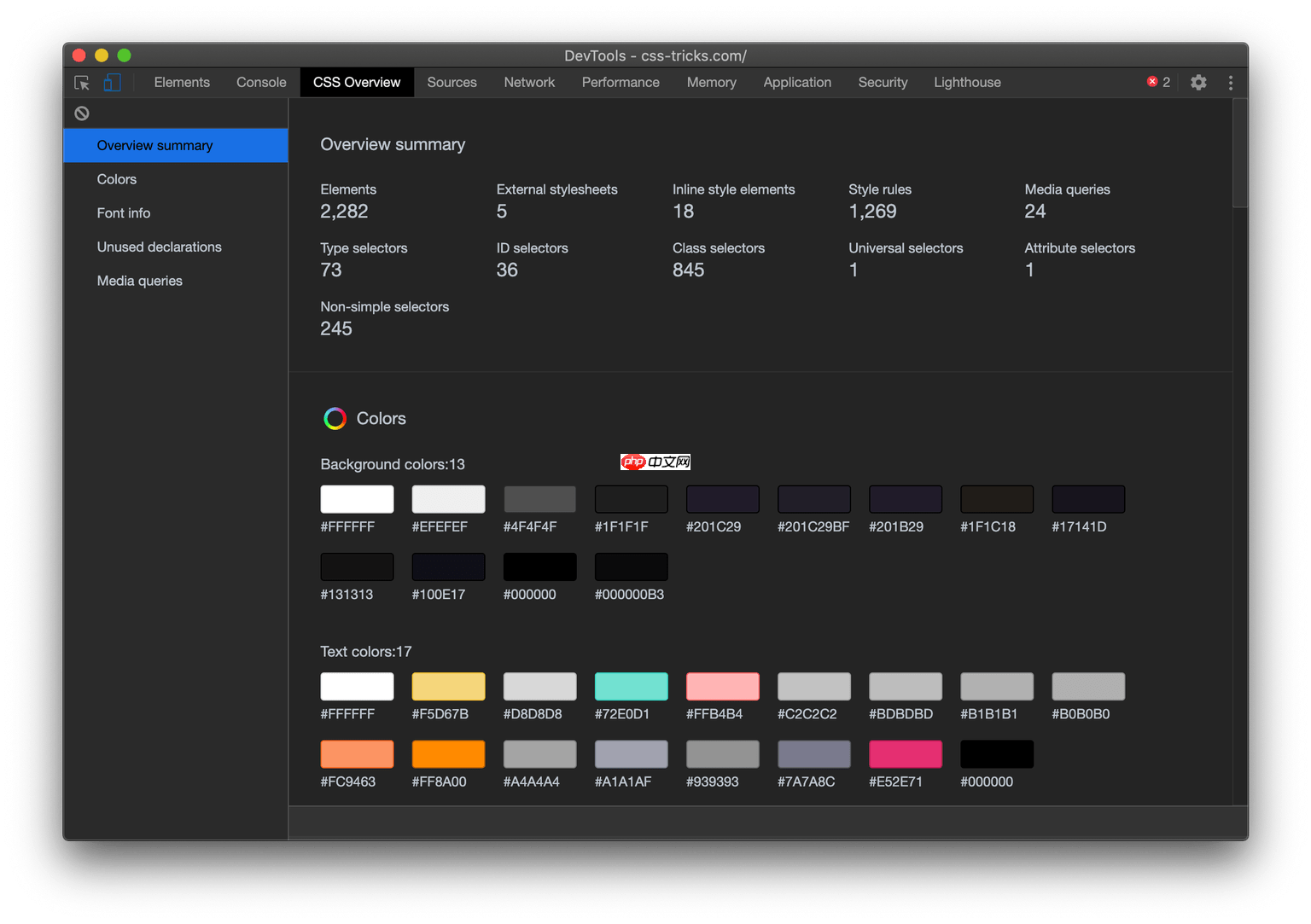Pick the #EFEFEF background color swatch
Screen dimensions: 1311x924
[448, 499]
